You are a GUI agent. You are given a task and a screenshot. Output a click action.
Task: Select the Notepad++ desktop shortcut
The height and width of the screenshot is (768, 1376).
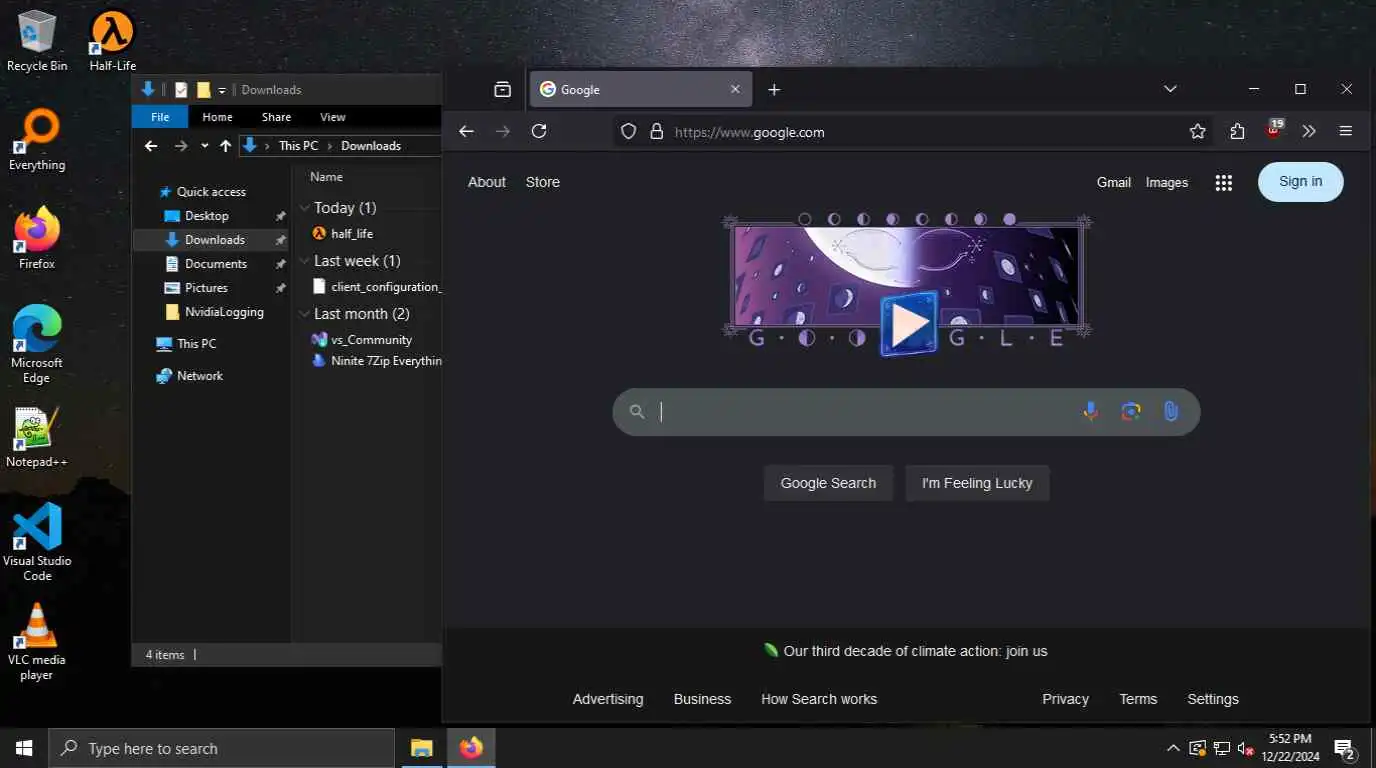tap(37, 437)
